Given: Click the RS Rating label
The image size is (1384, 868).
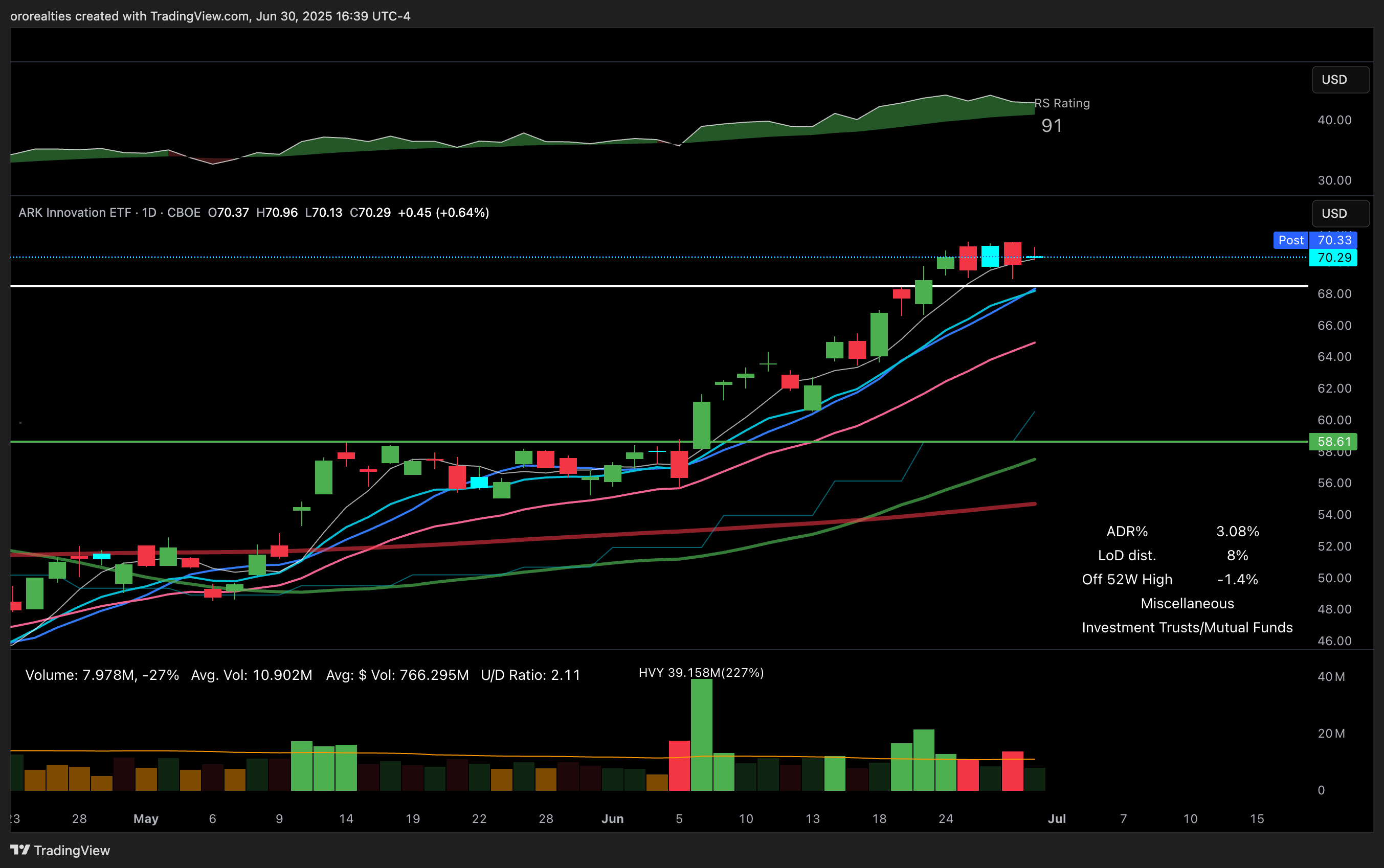Looking at the screenshot, I should tap(1062, 103).
